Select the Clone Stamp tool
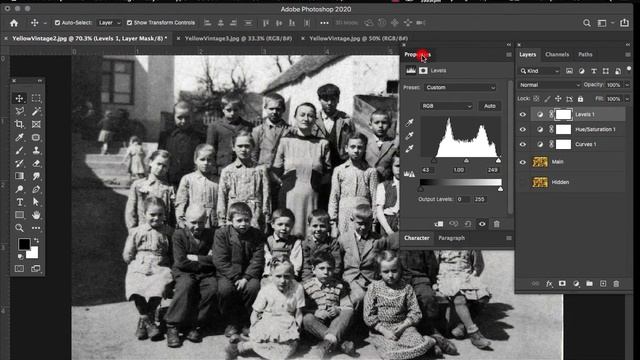Viewport: 640px width, 360px height. pyautogui.click(x=36, y=150)
